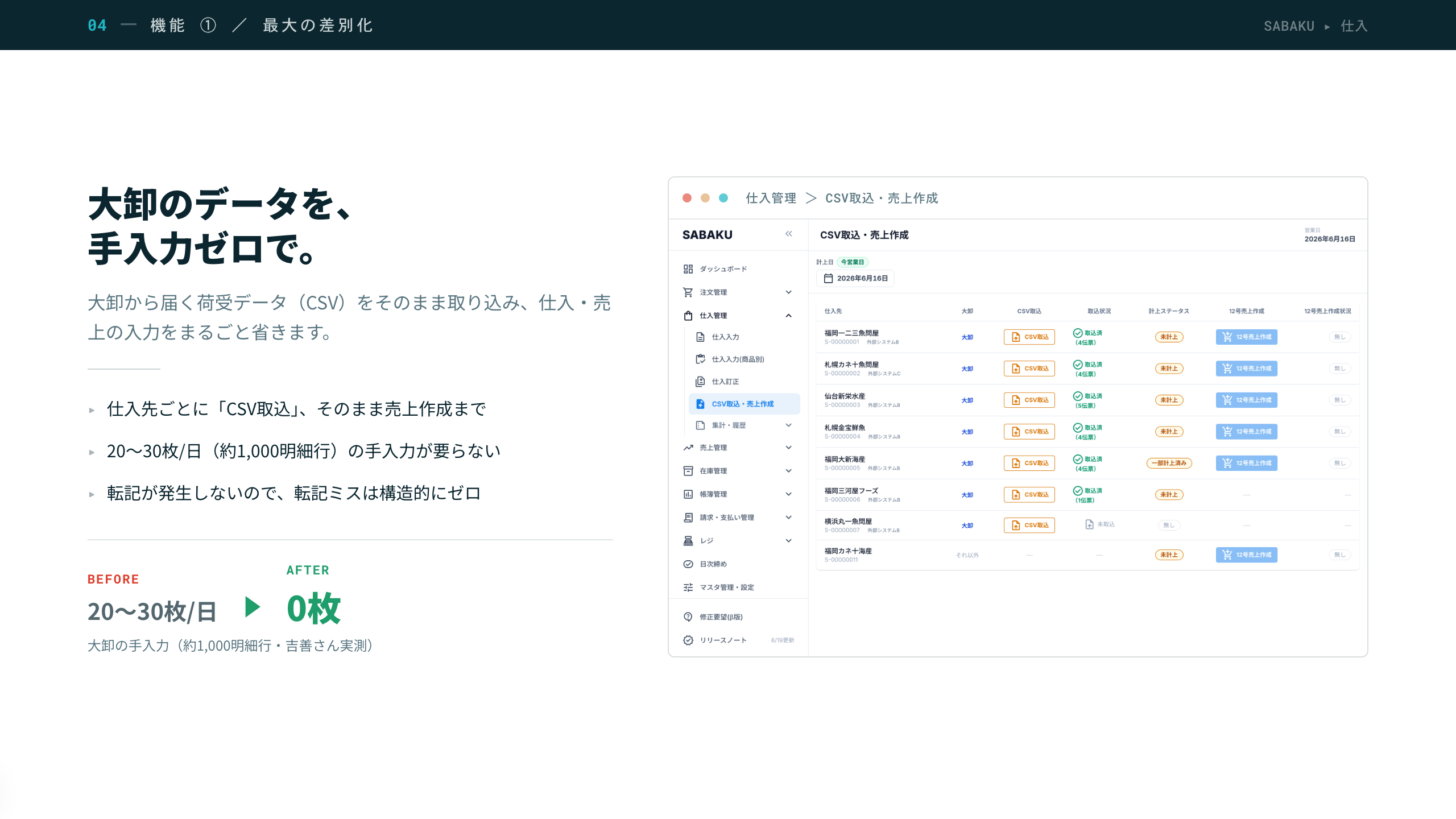Select 仕入訂正 menu item
The image size is (1456, 819).
tap(744, 382)
